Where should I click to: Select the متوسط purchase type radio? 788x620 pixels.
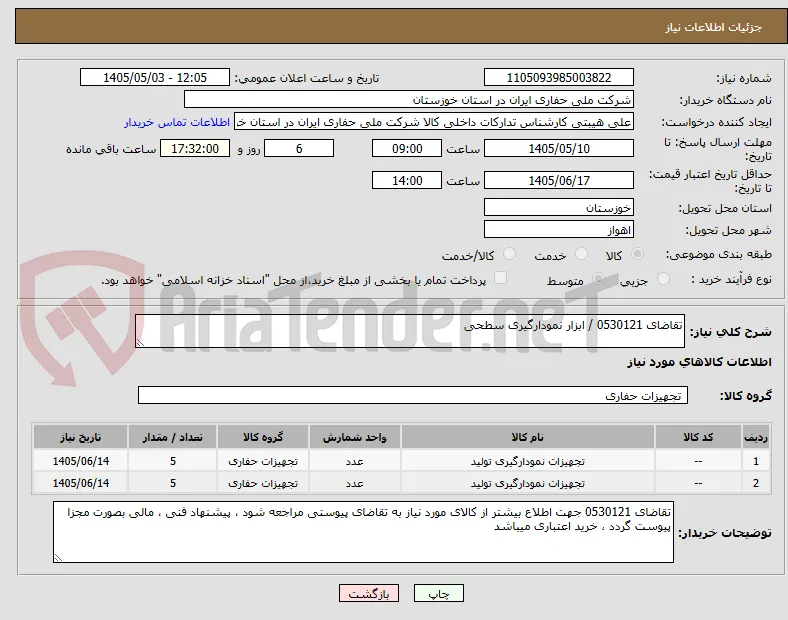click(x=598, y=279)
